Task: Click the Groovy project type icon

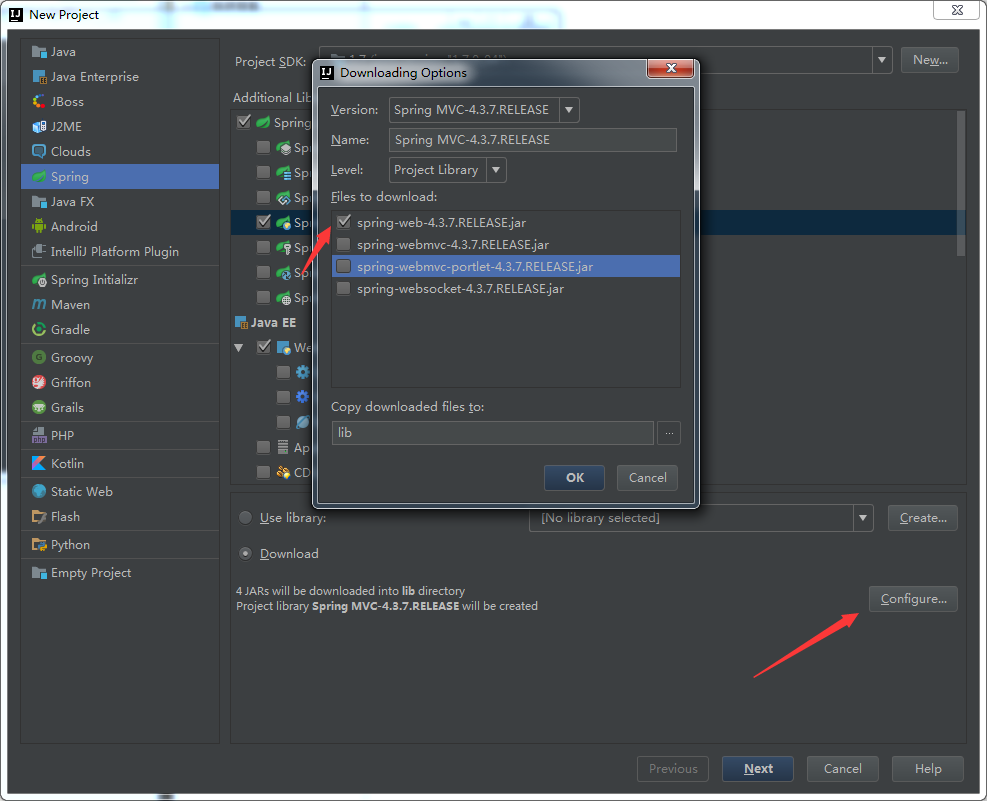Action: (39, 358)
